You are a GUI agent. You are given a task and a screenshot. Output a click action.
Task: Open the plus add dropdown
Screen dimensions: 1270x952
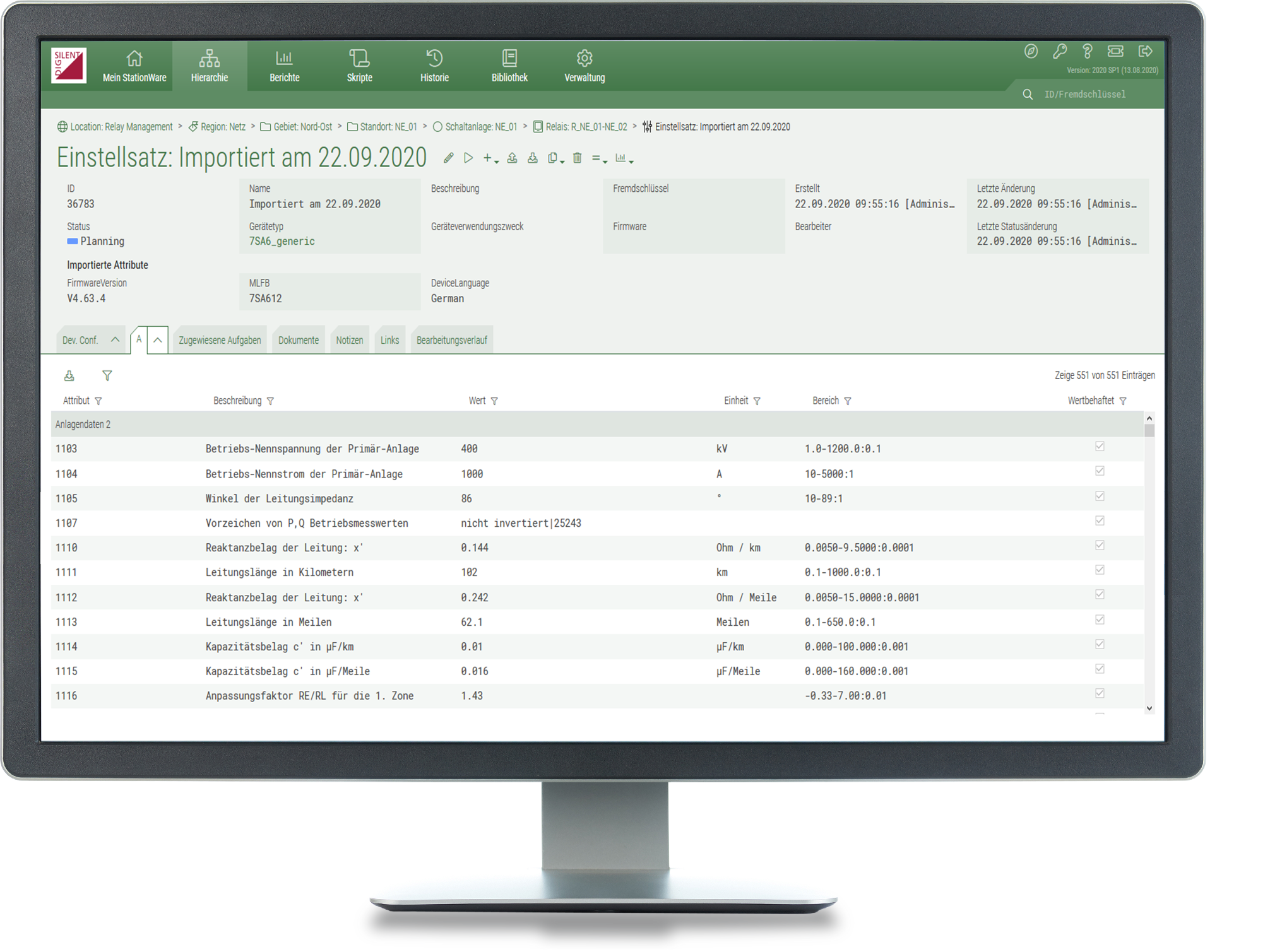pos(490,158)
